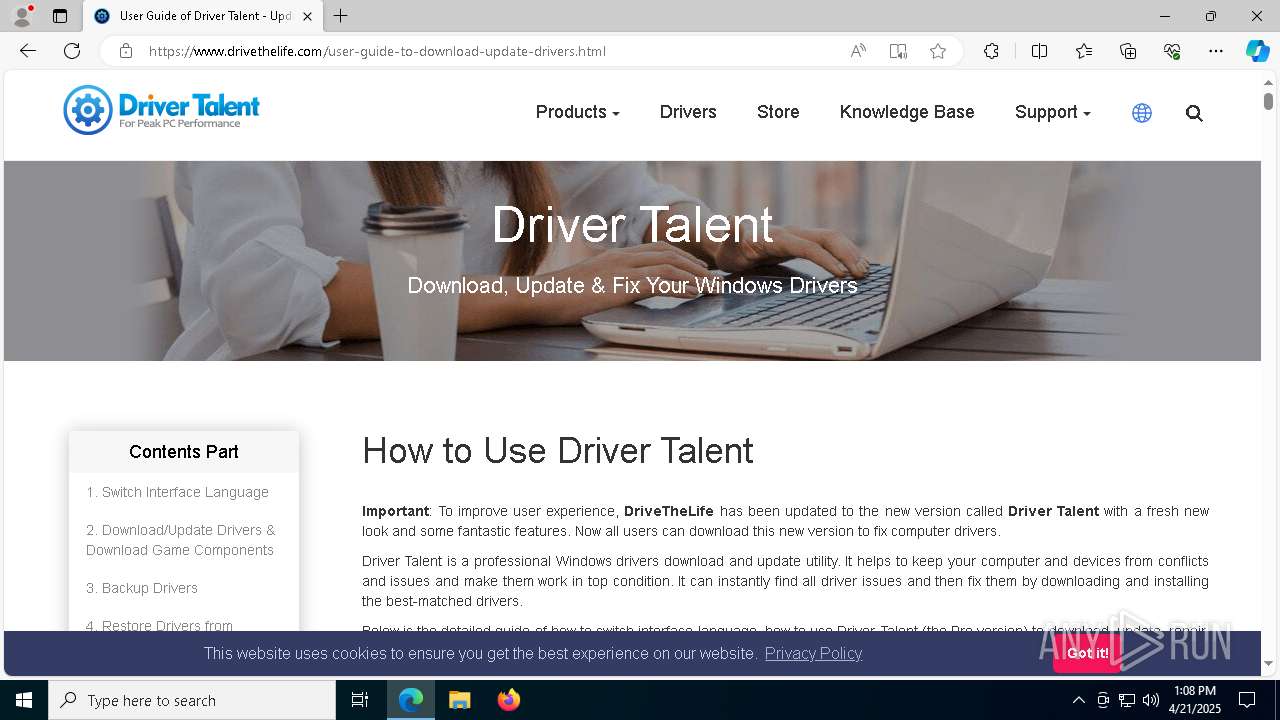Switch to Microsoft Edge on taskbar
This screenshot has width=1280, height=720.
(x=411, y=700)
